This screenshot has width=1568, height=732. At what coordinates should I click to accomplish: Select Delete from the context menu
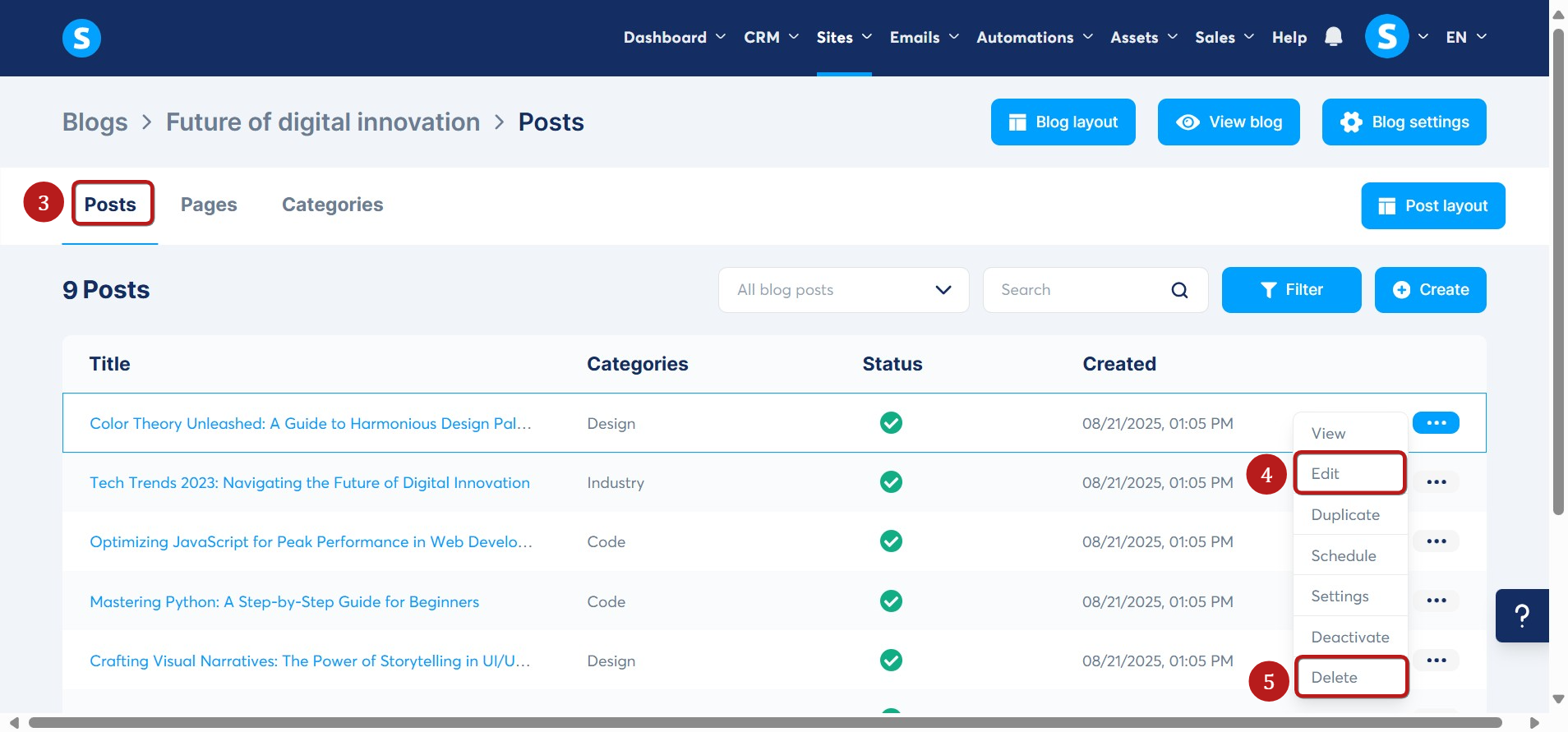click(1334, 678)
